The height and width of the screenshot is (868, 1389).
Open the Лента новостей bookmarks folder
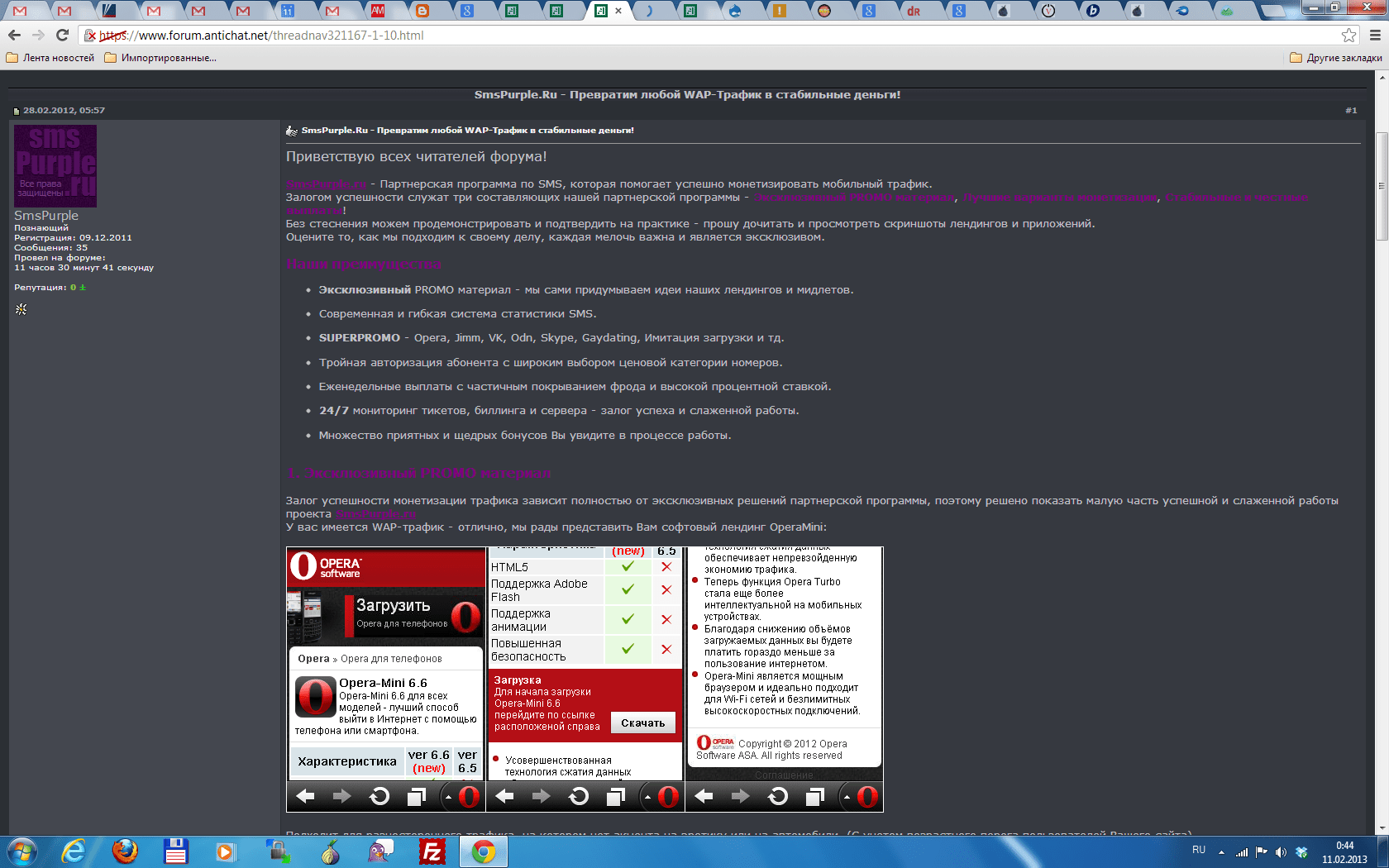tap(50, 58)
